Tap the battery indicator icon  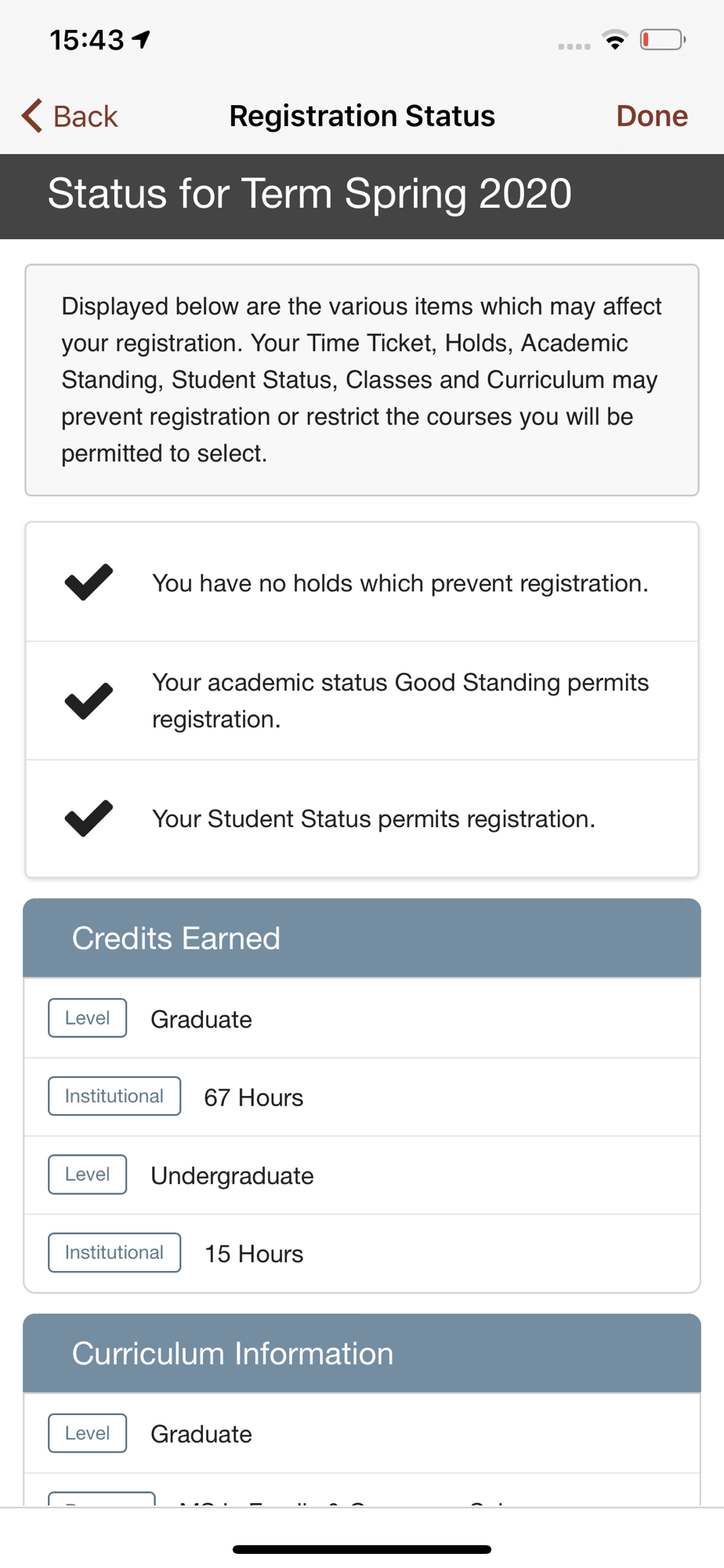[662, 40]
